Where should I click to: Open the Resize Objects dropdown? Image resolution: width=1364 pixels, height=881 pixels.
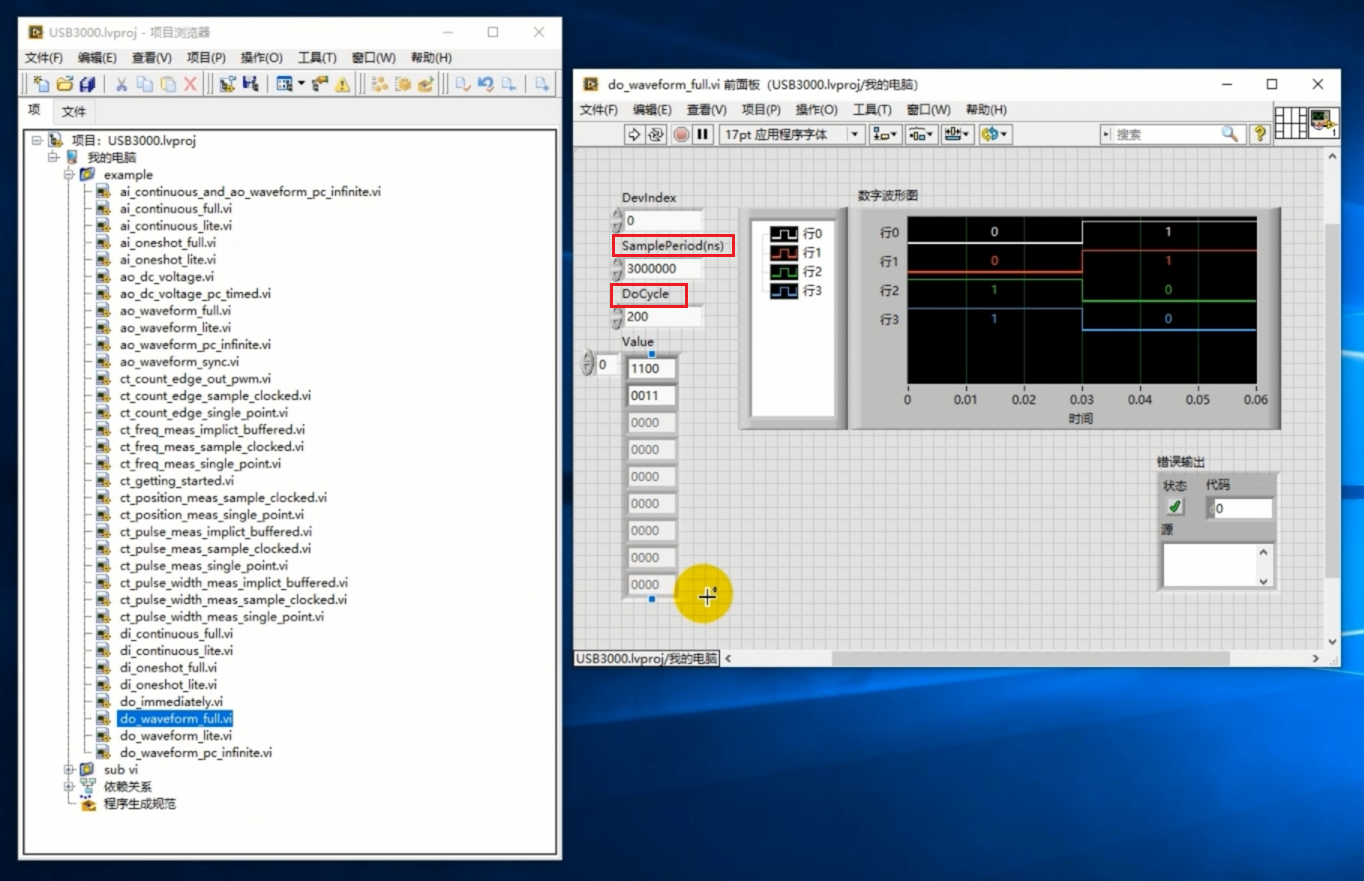pos(957,134)
